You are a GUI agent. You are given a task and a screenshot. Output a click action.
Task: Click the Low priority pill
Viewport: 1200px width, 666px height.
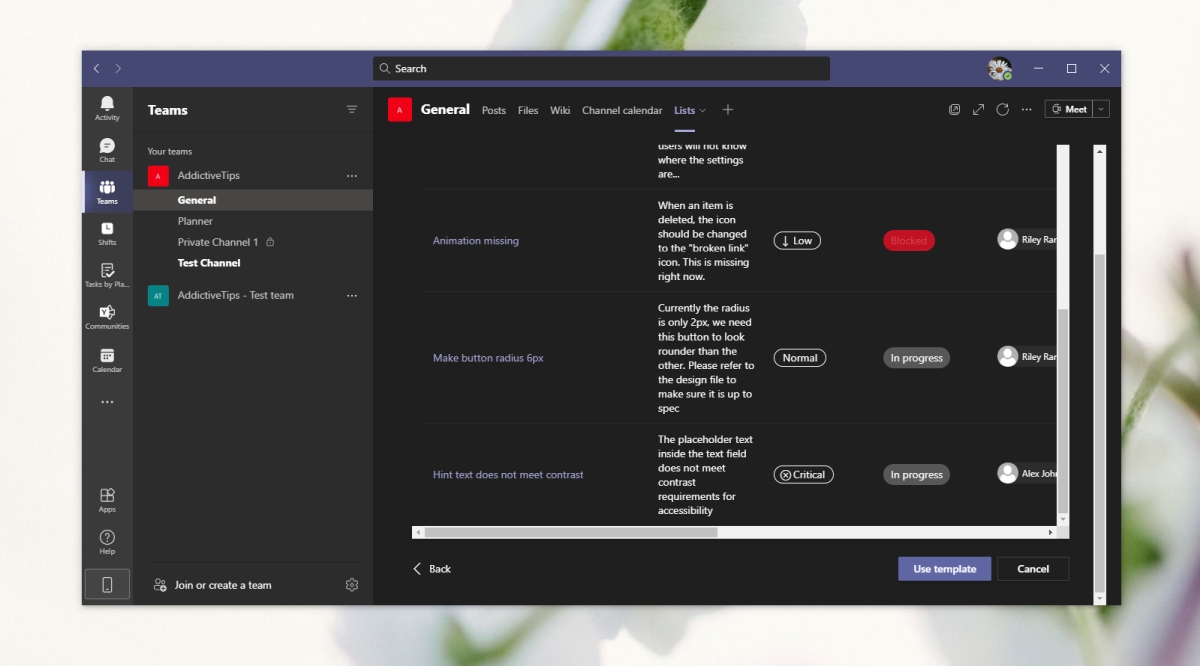click(x=797, y=241)
